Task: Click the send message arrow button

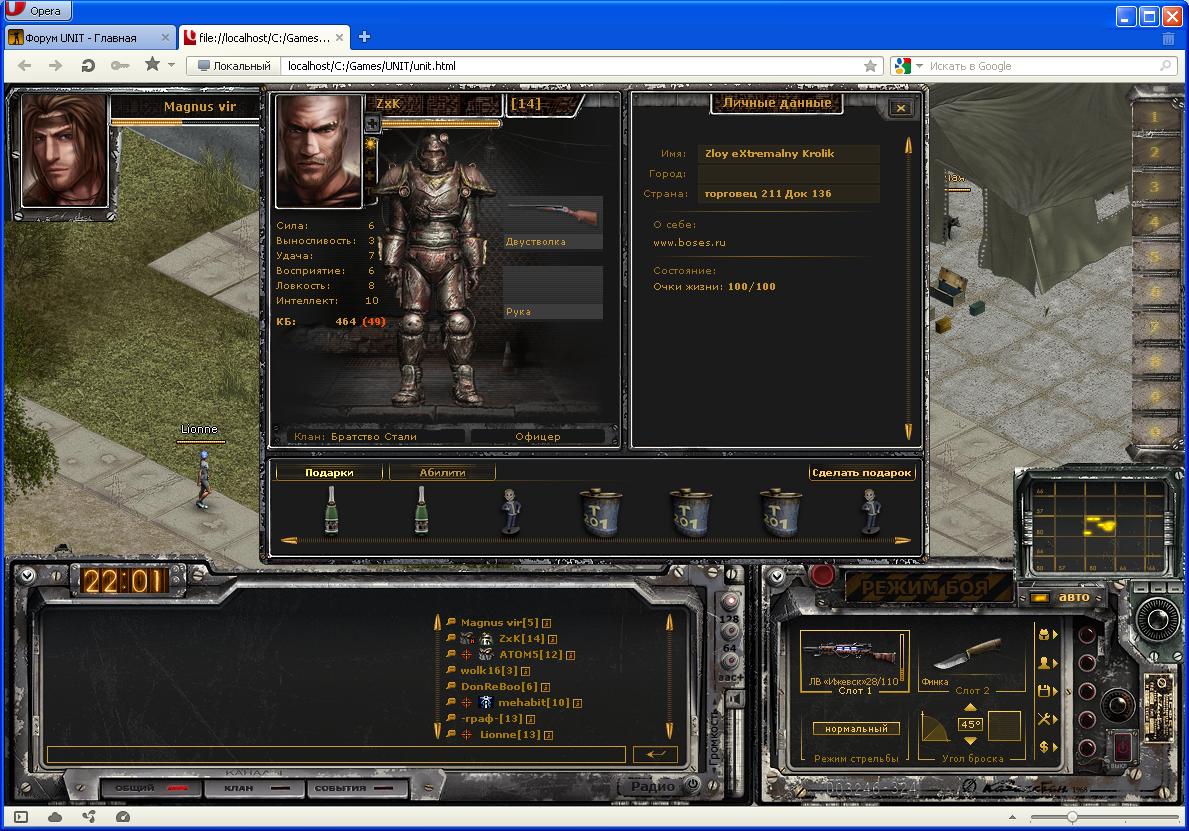Action: pos(655,754)
